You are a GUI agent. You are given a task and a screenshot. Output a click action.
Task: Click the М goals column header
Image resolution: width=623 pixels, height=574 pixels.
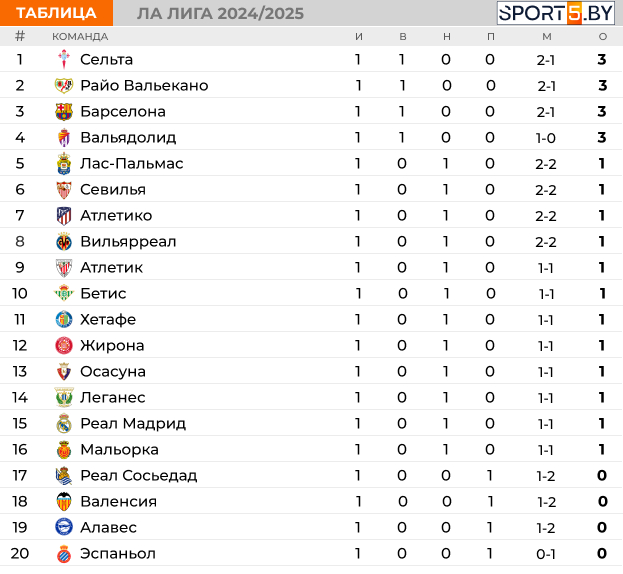tap(547, 37)
